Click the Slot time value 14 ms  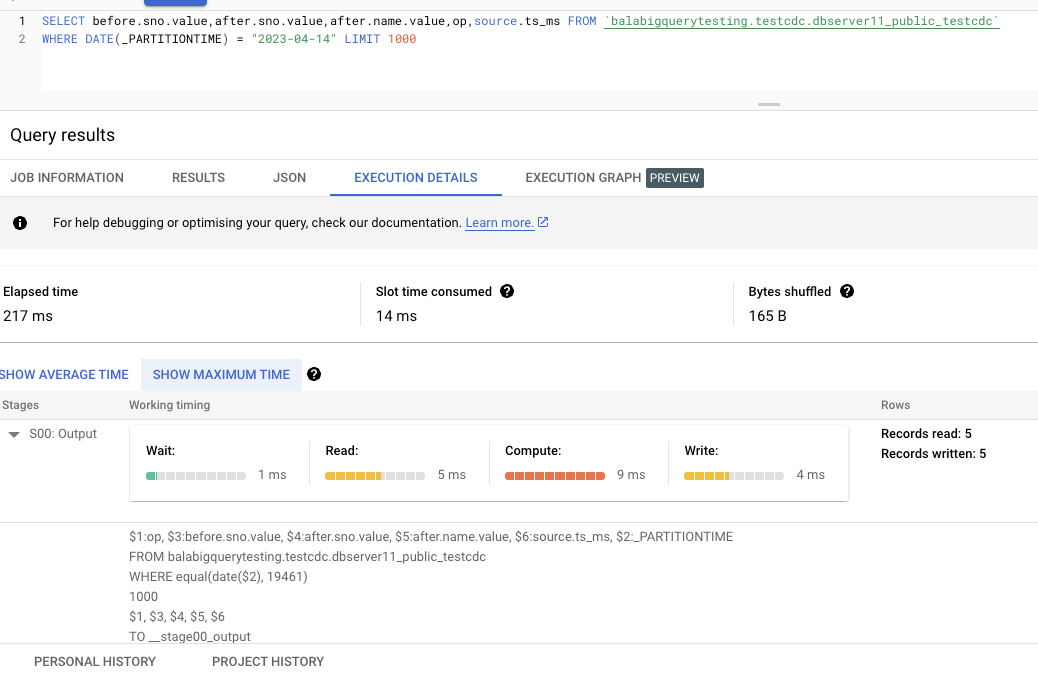tap(397, 316)
